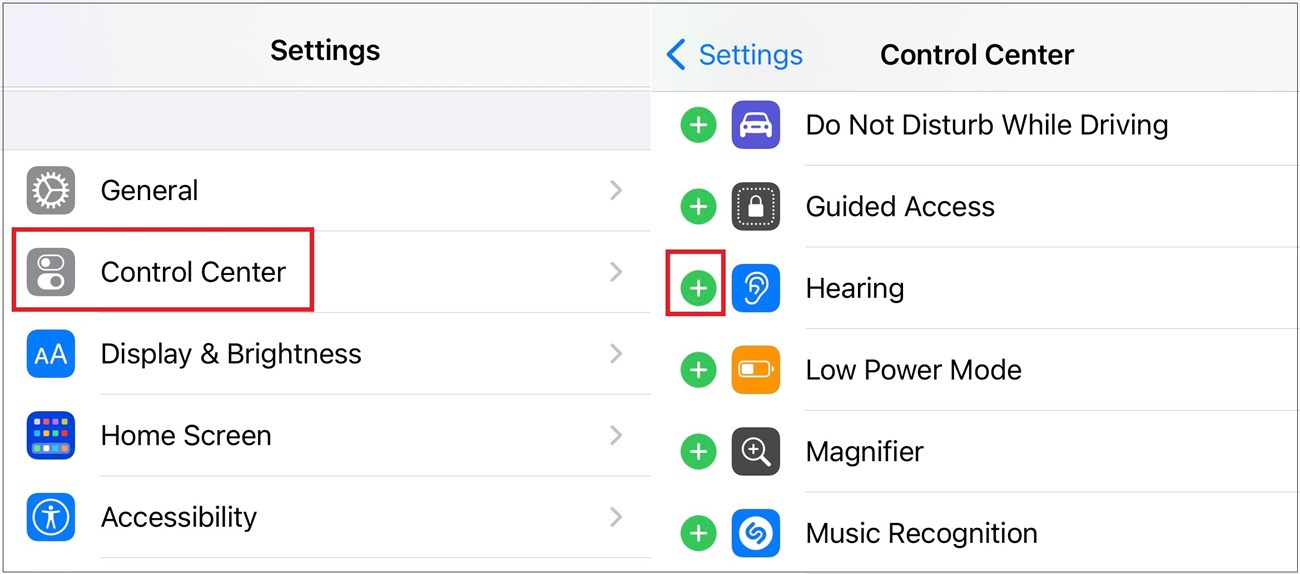Expand Accessibility using the right chevron
Viewport: 1300px width, 574px height.
616,517
